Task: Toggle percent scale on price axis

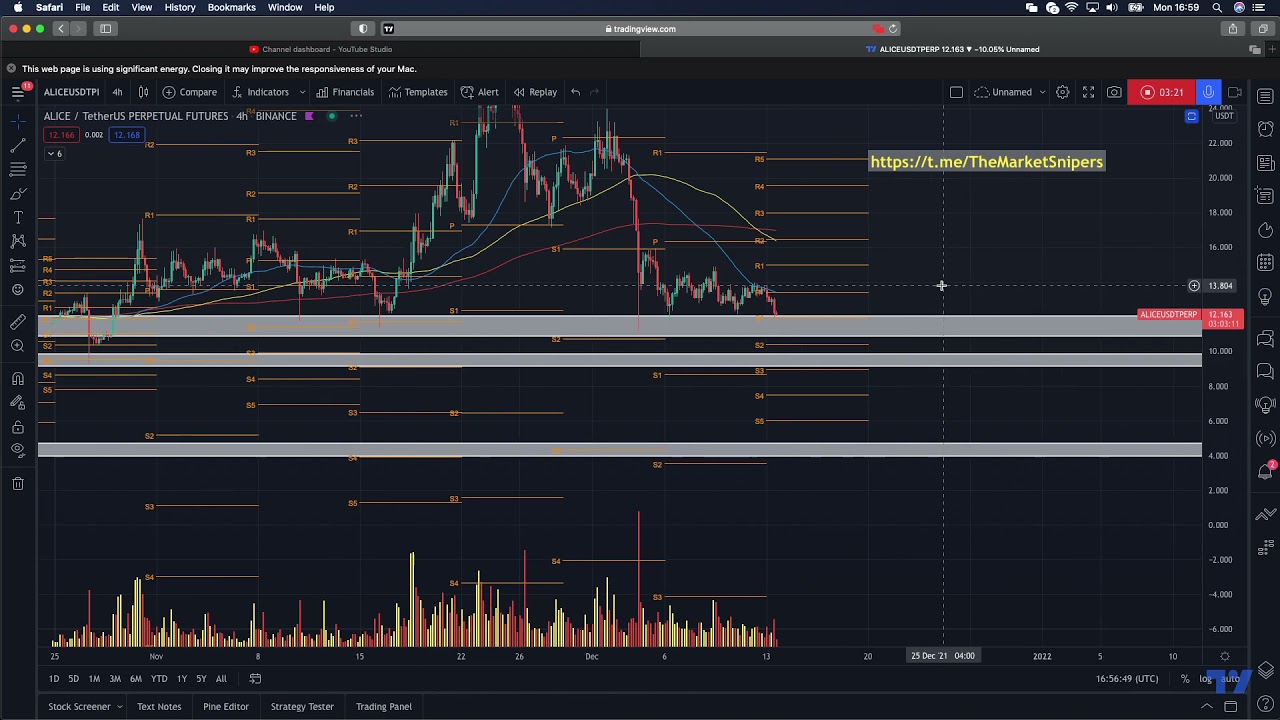Action: (x=1185, y=678)
